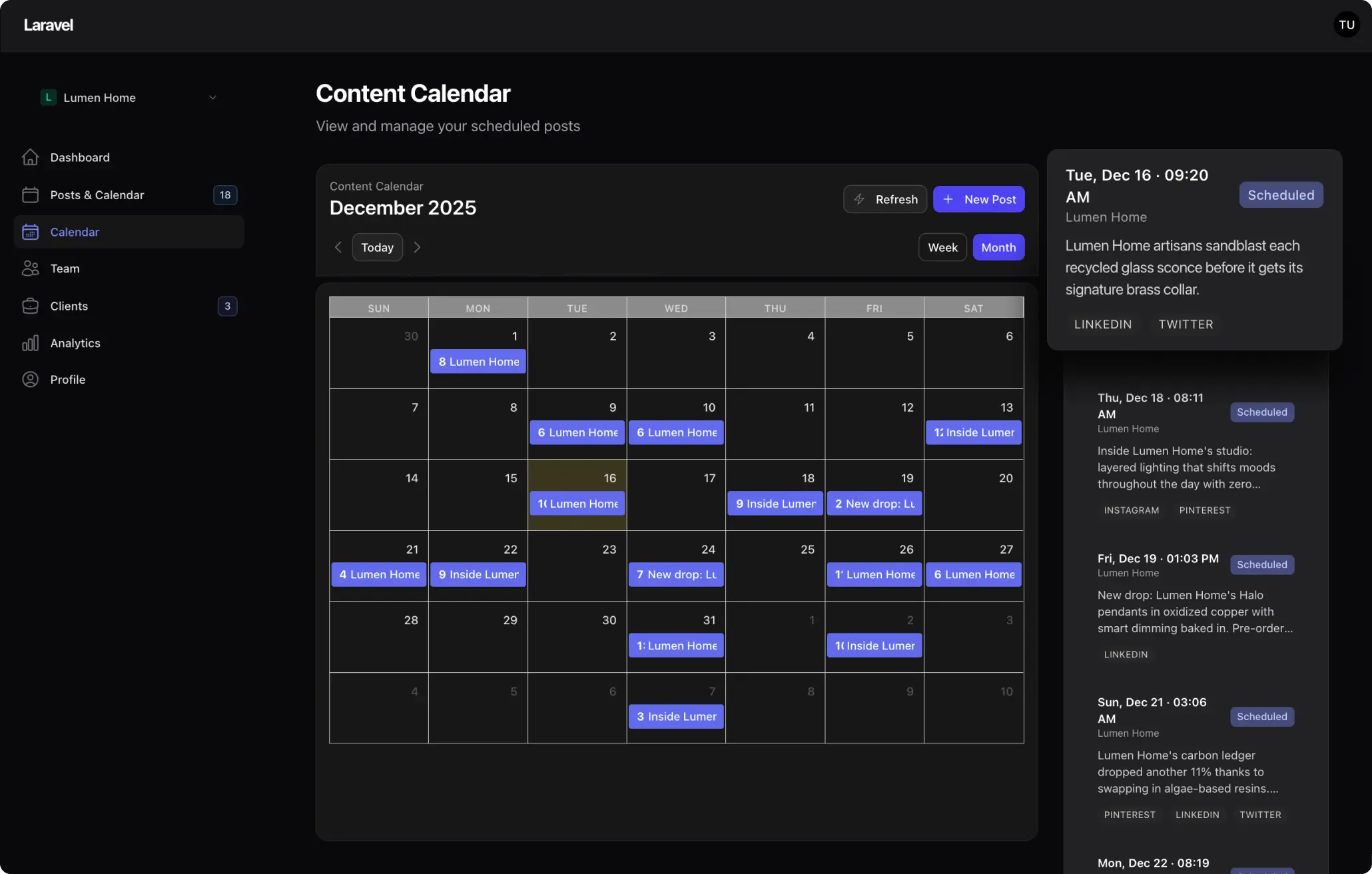Click the TU avatar in the top right
1372x874 pixels.
point(1347,25)
